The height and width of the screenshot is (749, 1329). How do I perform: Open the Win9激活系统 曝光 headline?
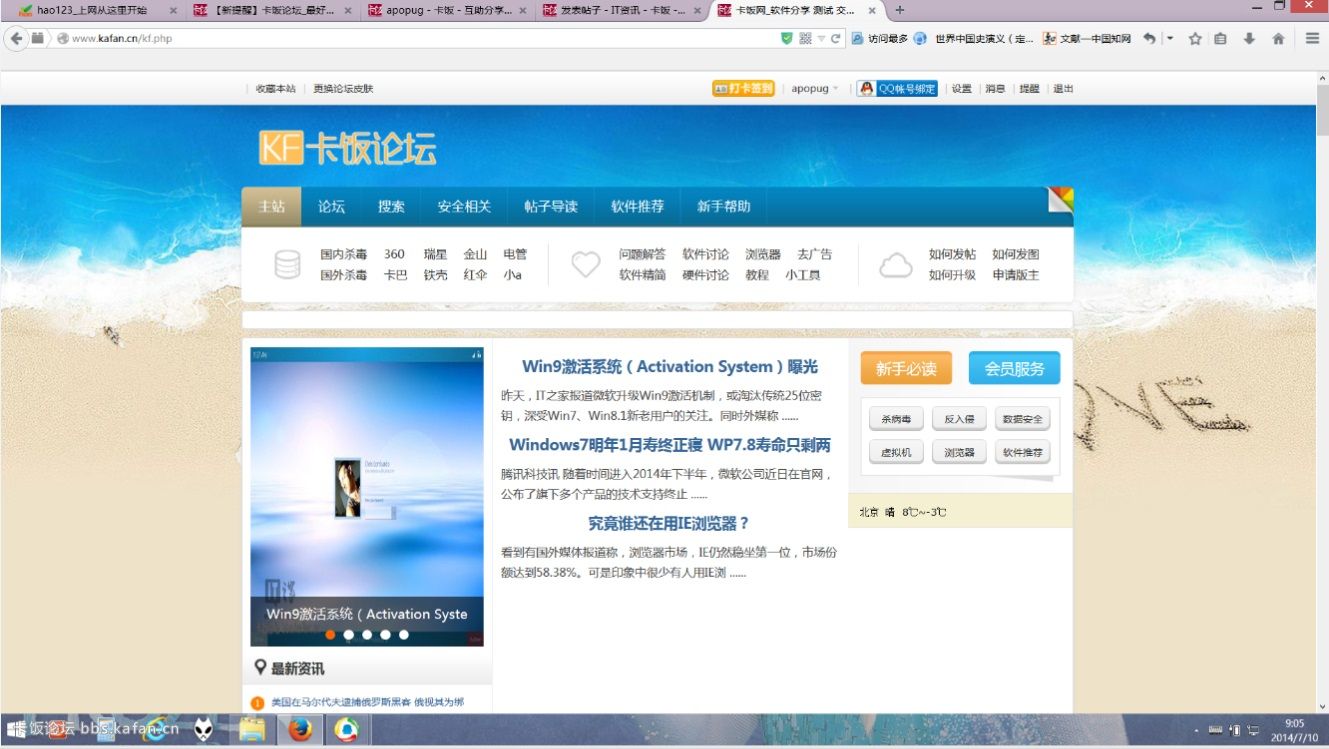pos(670,367)
